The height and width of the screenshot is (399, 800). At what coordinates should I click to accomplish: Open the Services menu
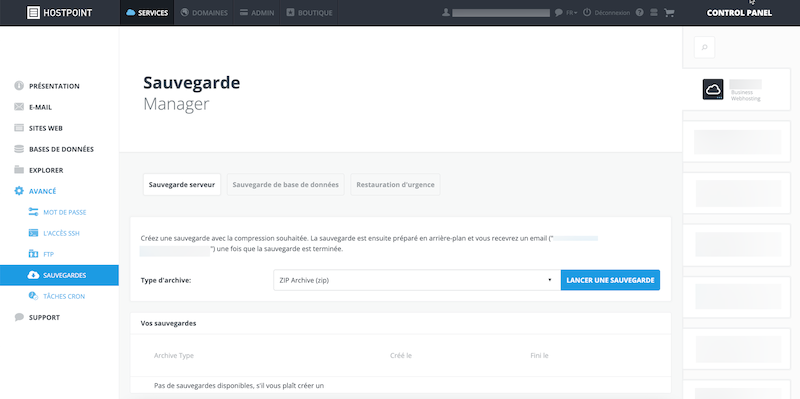tap(147, 13)
